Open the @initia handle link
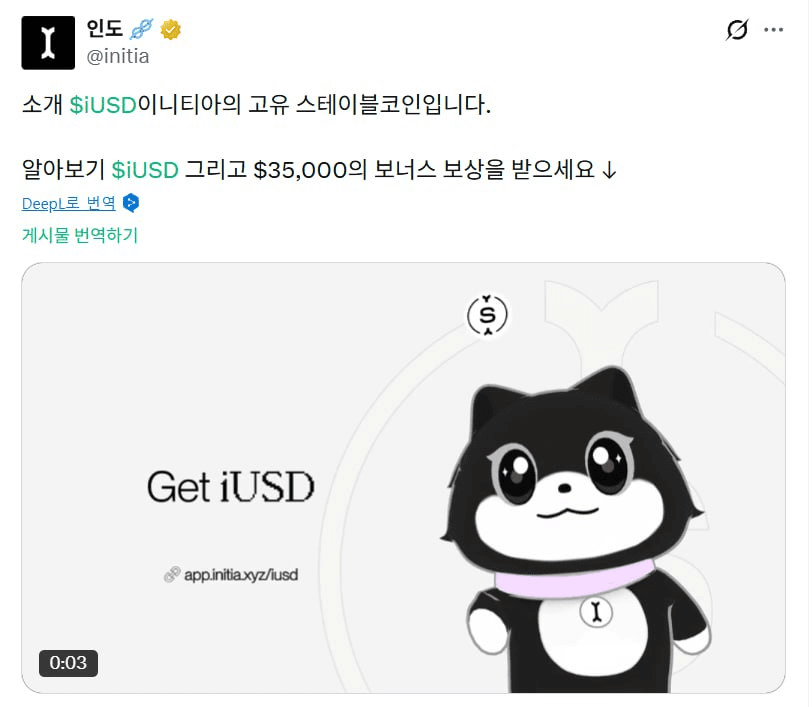 tap(118, 56)
